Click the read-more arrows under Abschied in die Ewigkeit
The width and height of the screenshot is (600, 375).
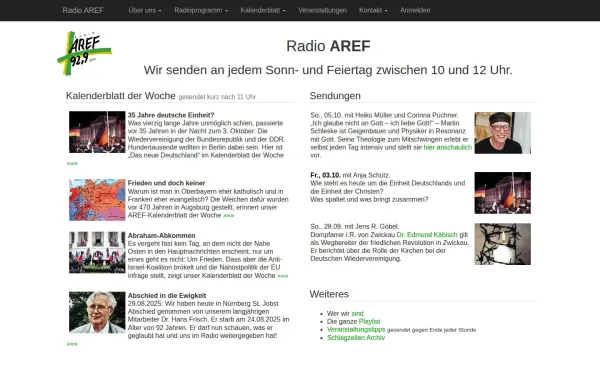click(x=72, y=344)
